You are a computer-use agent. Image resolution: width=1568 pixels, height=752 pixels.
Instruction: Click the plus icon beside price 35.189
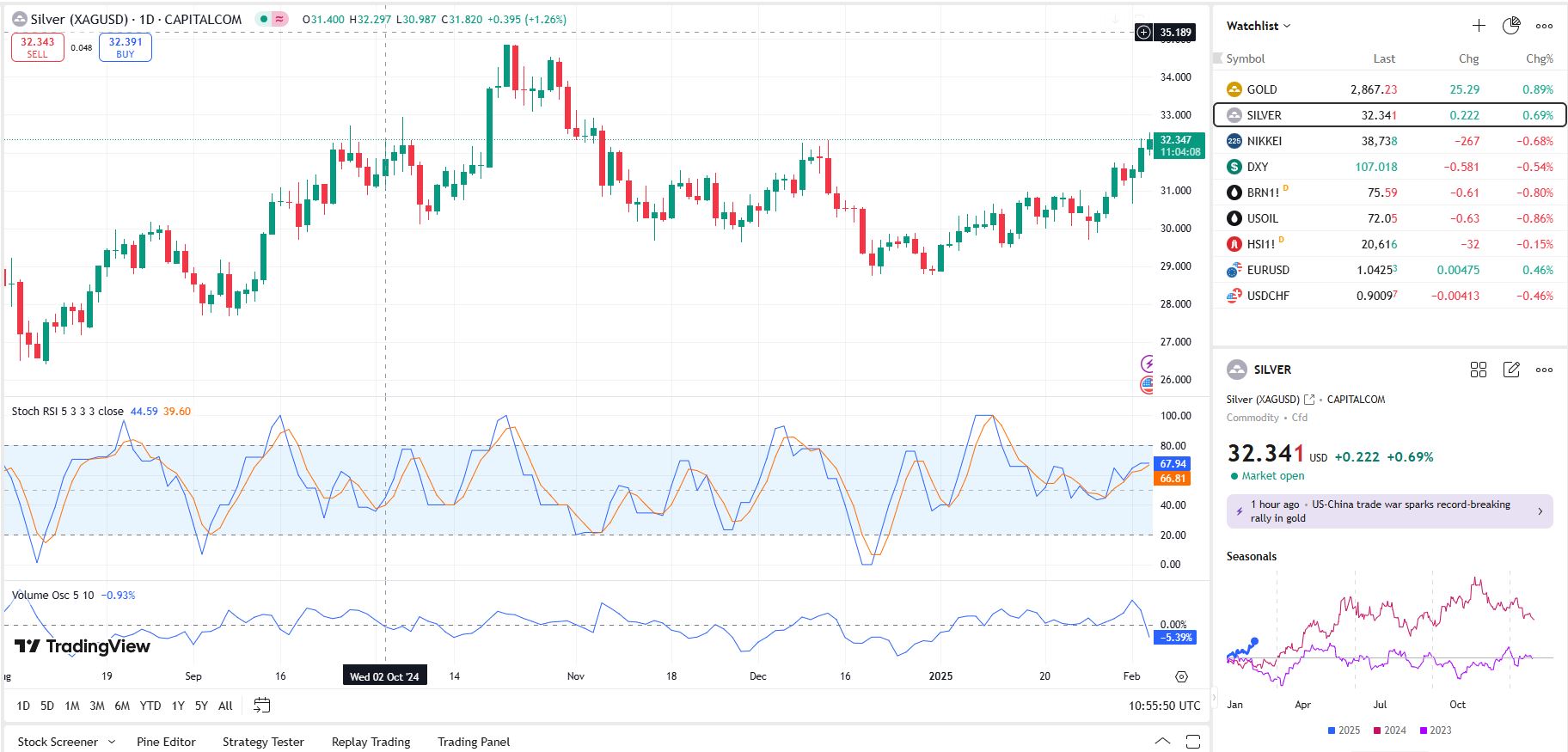pos(1144,33)
